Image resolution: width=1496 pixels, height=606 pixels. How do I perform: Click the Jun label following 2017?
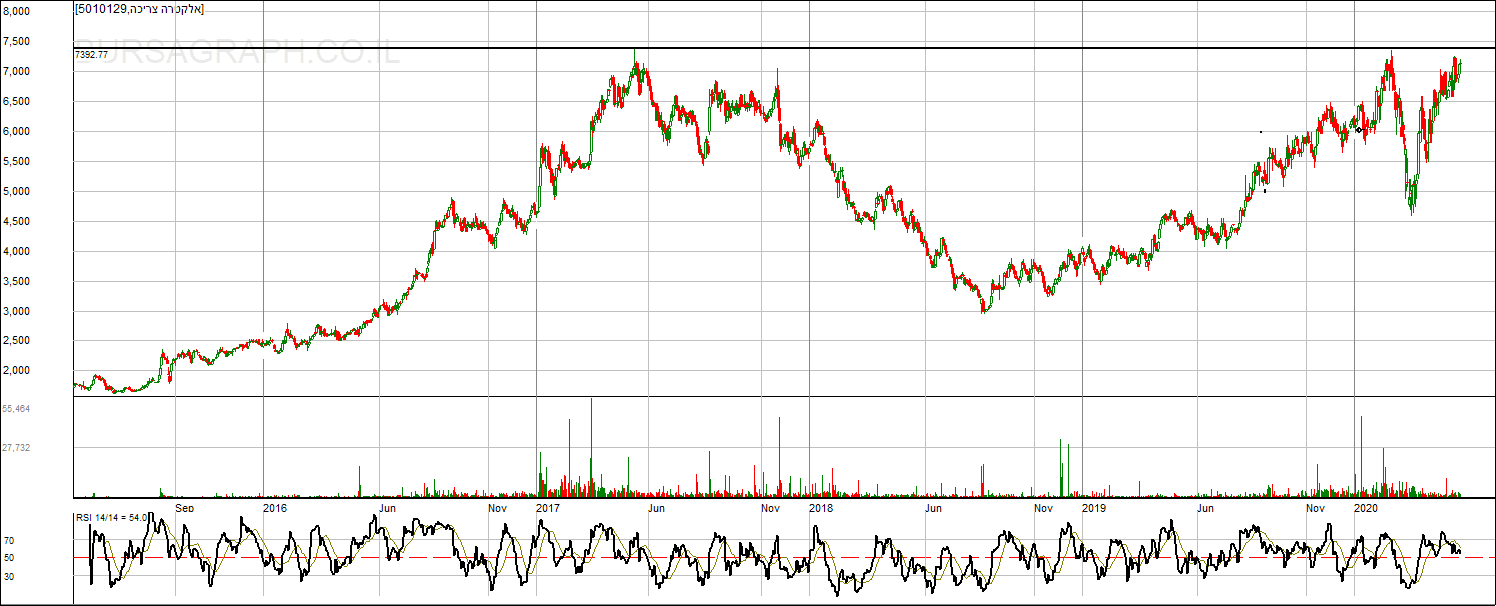[x=657, y=507]
